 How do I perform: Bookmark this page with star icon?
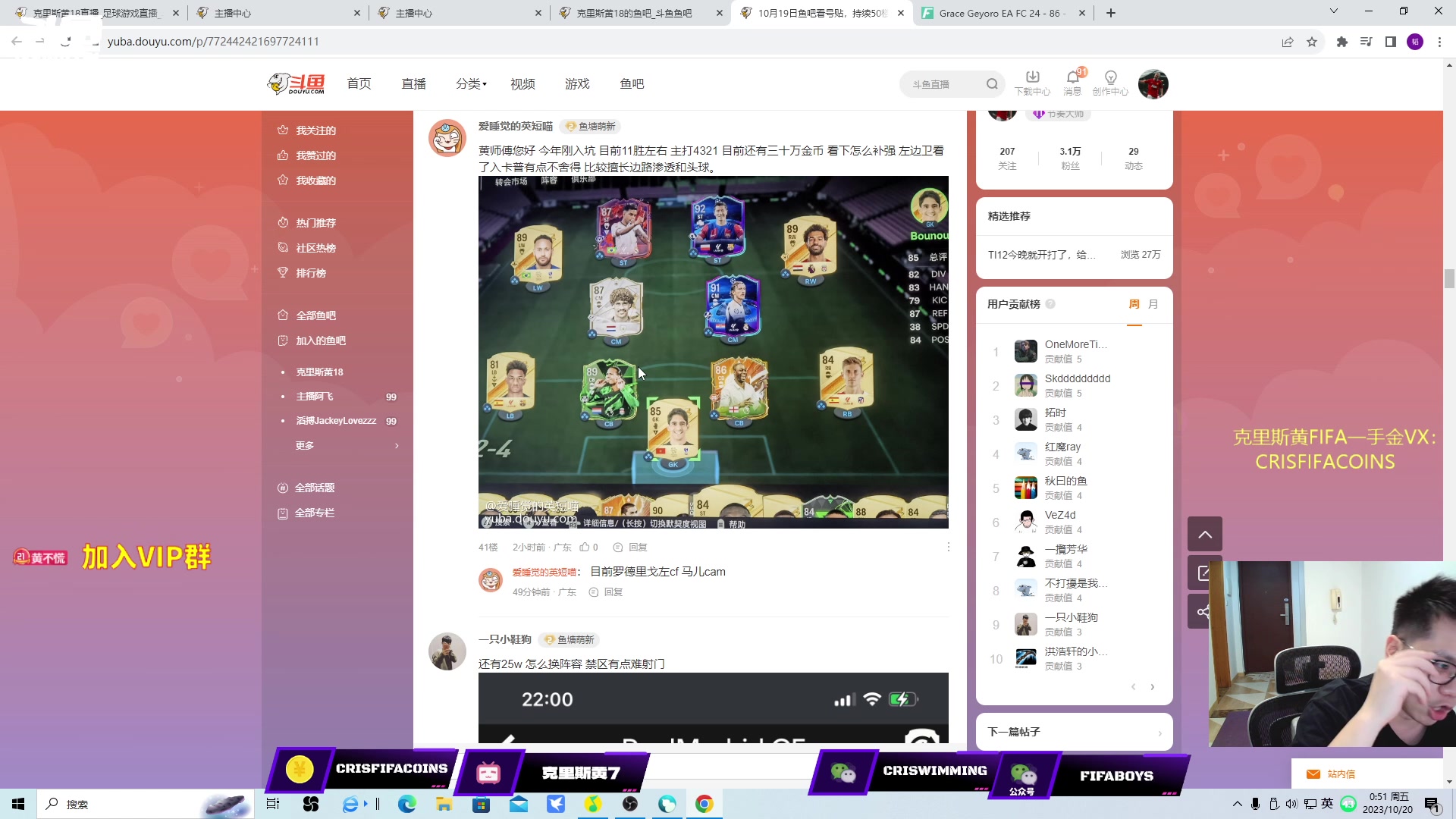[1312, 42]
